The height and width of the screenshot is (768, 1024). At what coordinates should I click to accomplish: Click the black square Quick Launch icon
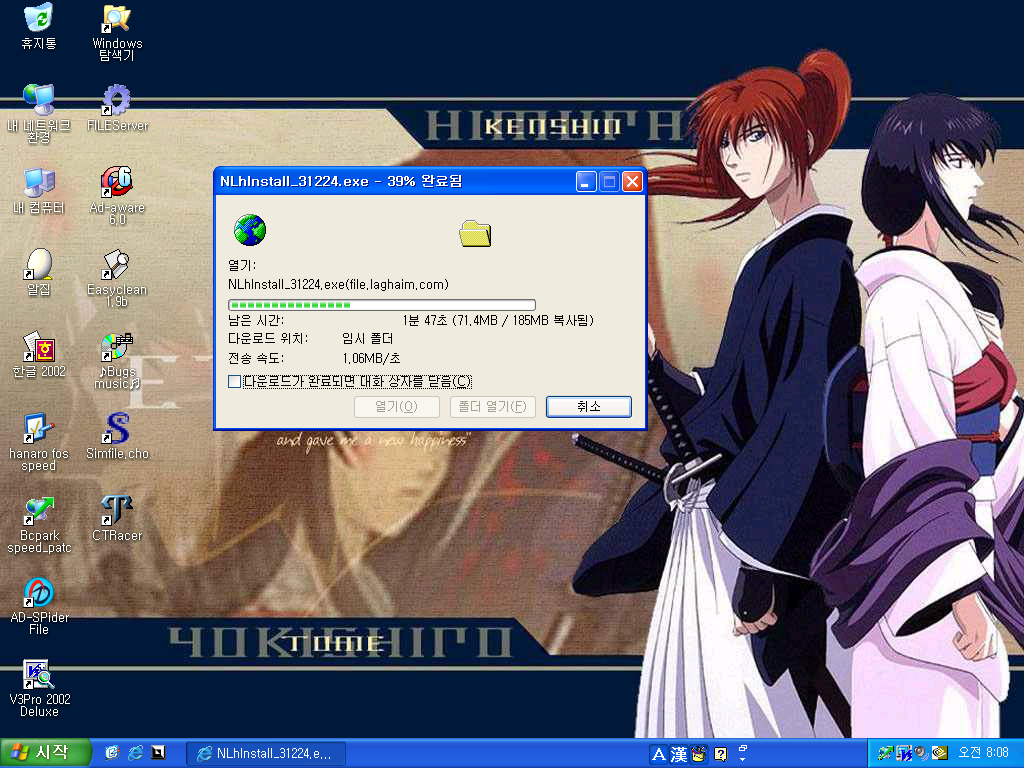158,753
